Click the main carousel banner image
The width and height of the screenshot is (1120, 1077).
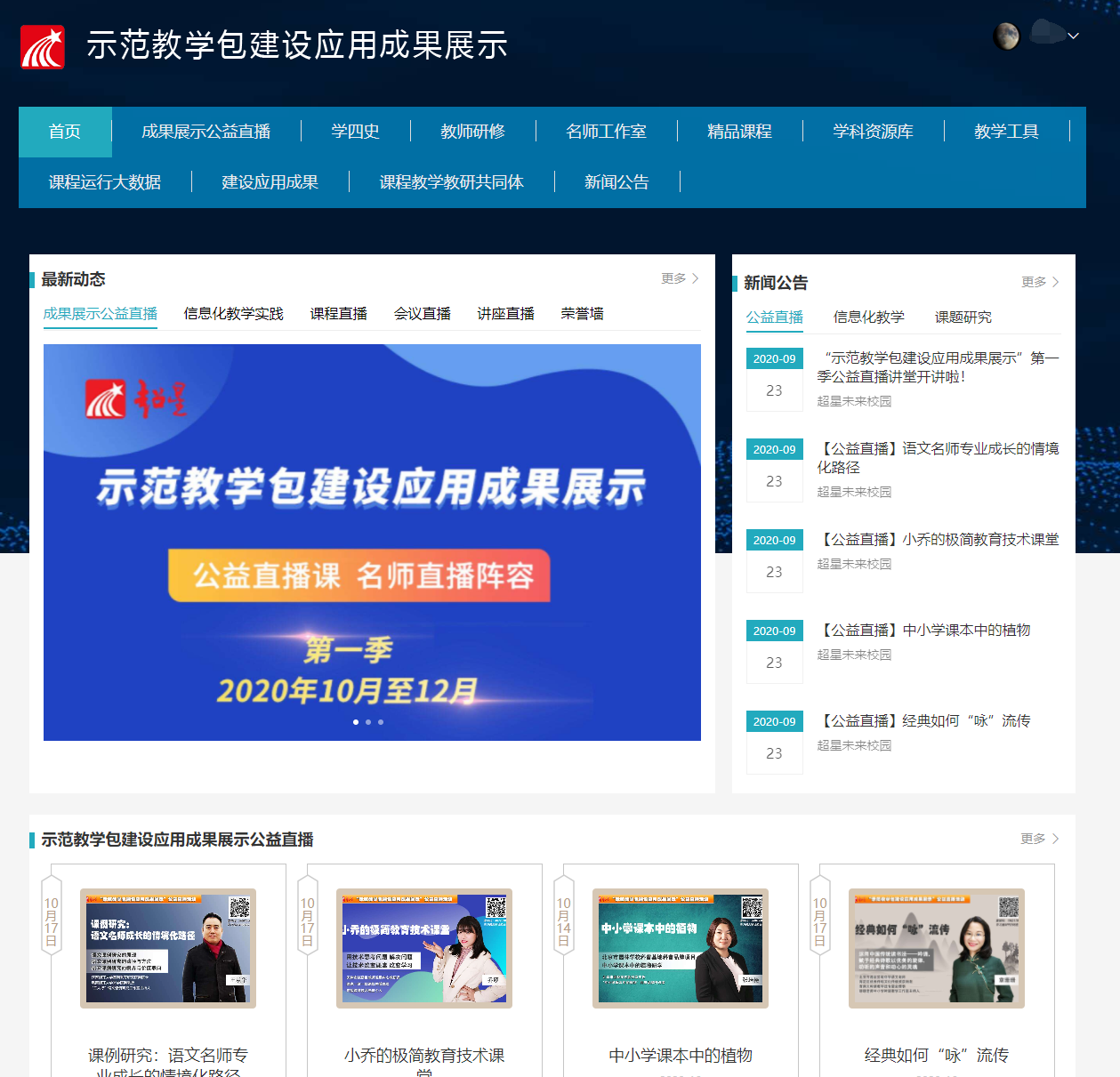[x=372, y=543]
